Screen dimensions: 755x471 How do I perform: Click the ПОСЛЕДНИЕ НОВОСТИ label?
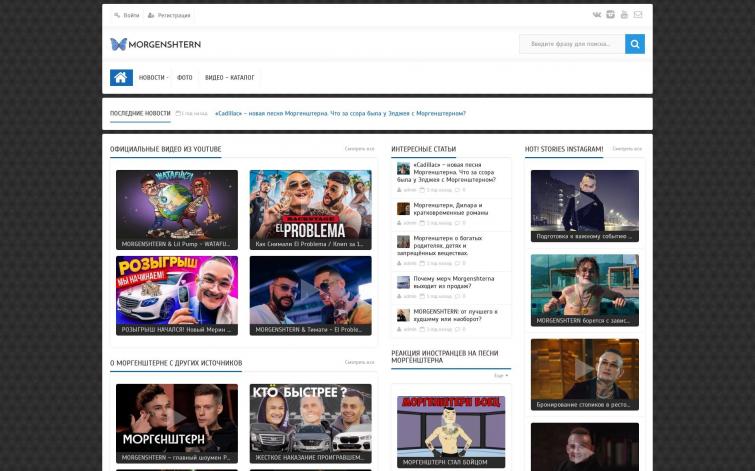click(x=140, y=114)
